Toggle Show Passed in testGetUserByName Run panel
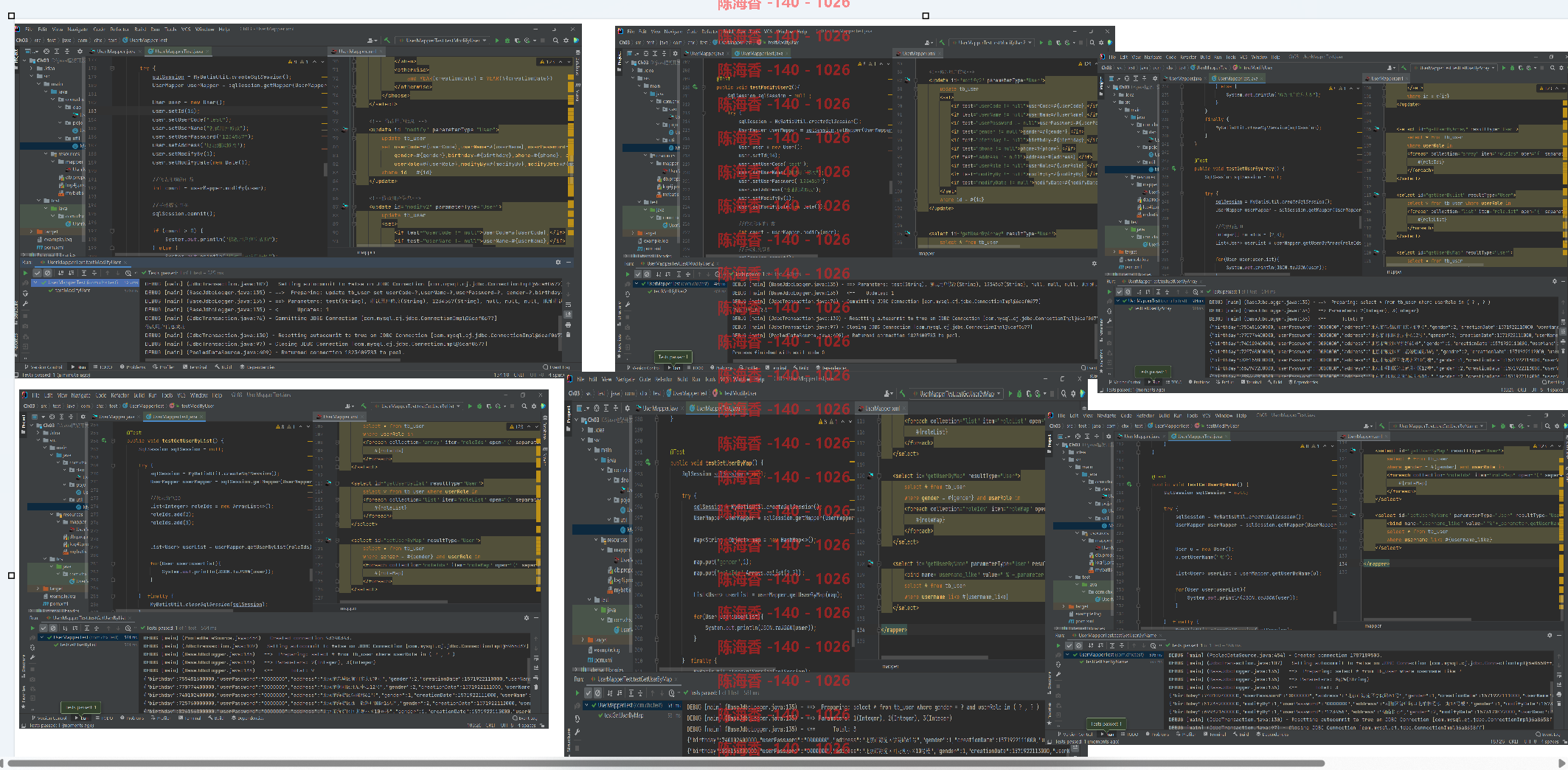Image resolution: width=1568 pixels, height=770 pixels. coord(1069,645)
